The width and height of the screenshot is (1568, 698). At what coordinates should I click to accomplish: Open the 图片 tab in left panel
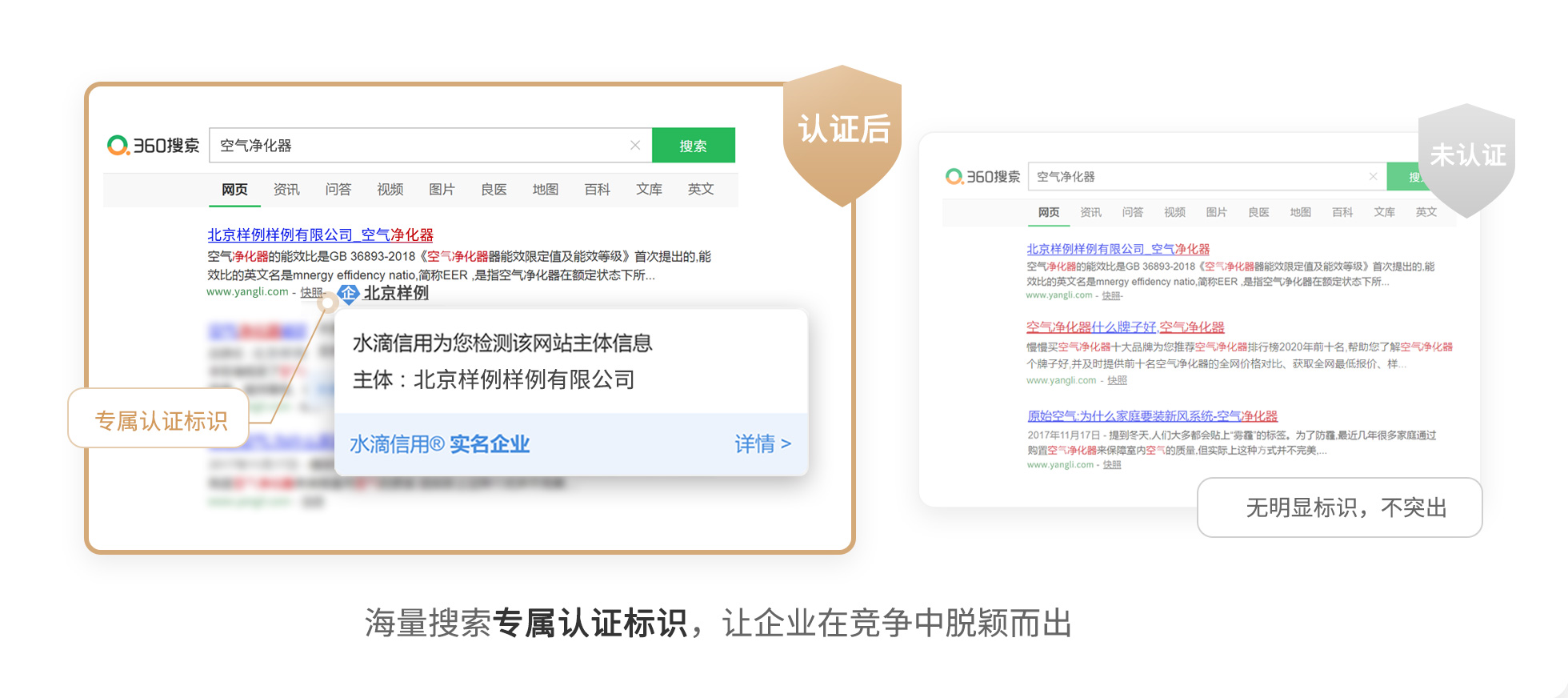tap(442, 190)
